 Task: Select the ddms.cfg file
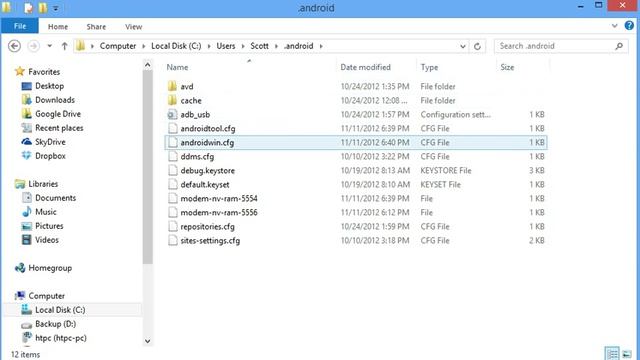356,156
